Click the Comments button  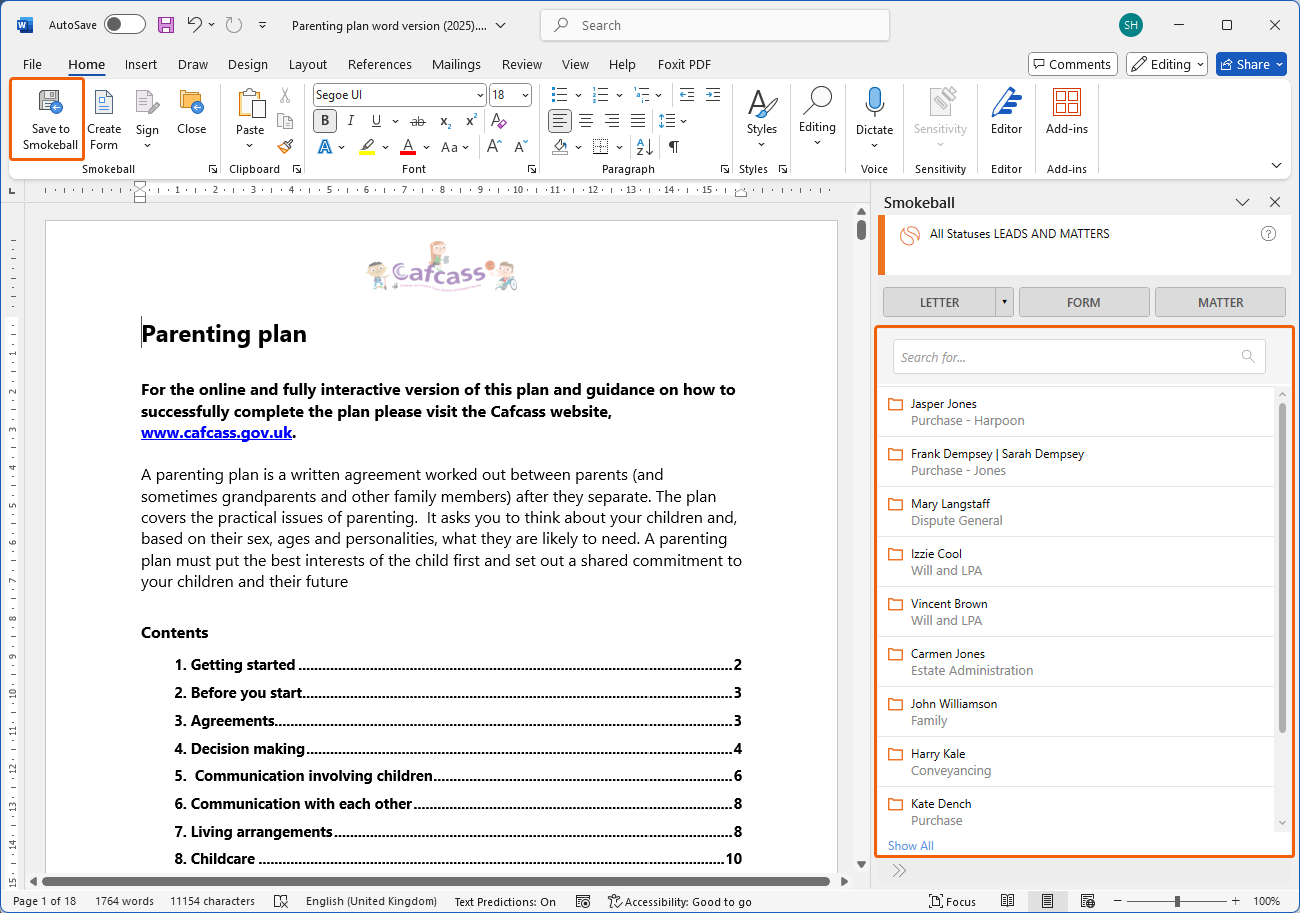1073,64
